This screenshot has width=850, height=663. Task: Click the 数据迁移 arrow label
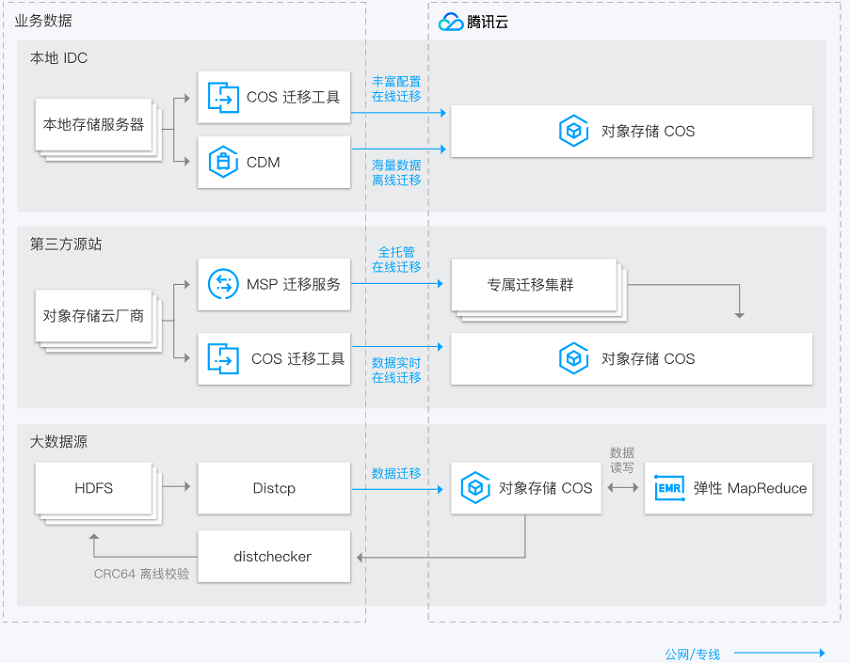click(x=397, y=473)
